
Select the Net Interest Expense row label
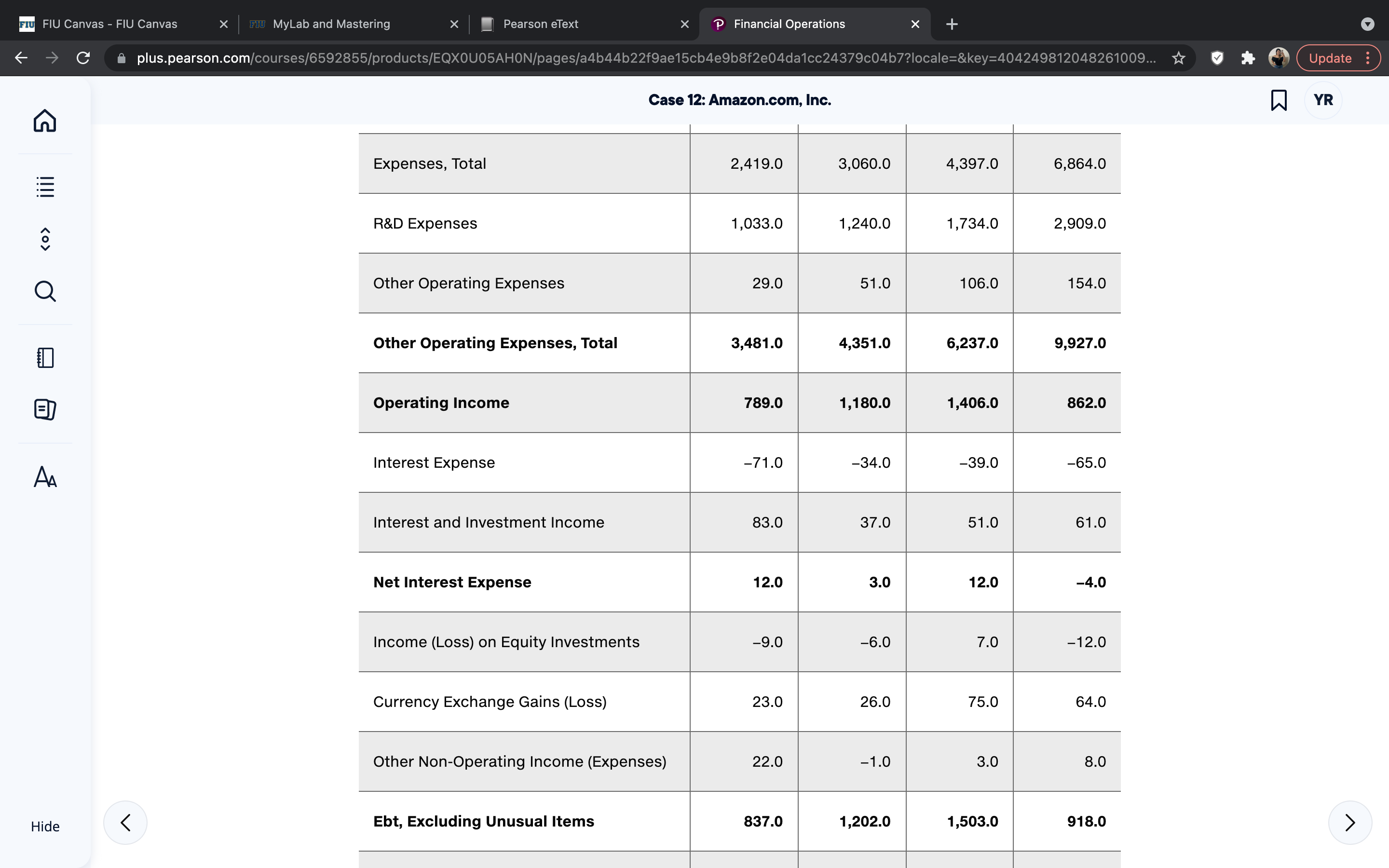(452, 582)
